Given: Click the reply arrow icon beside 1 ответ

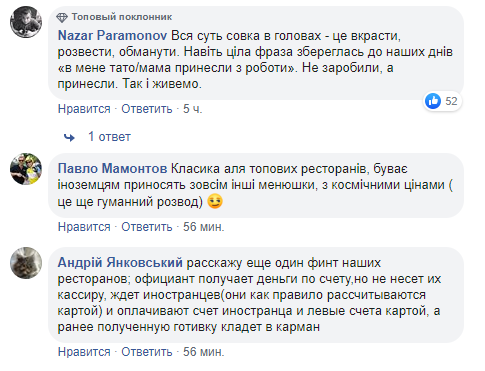Looking at the screenshot, I should click(x=69, y=137).
